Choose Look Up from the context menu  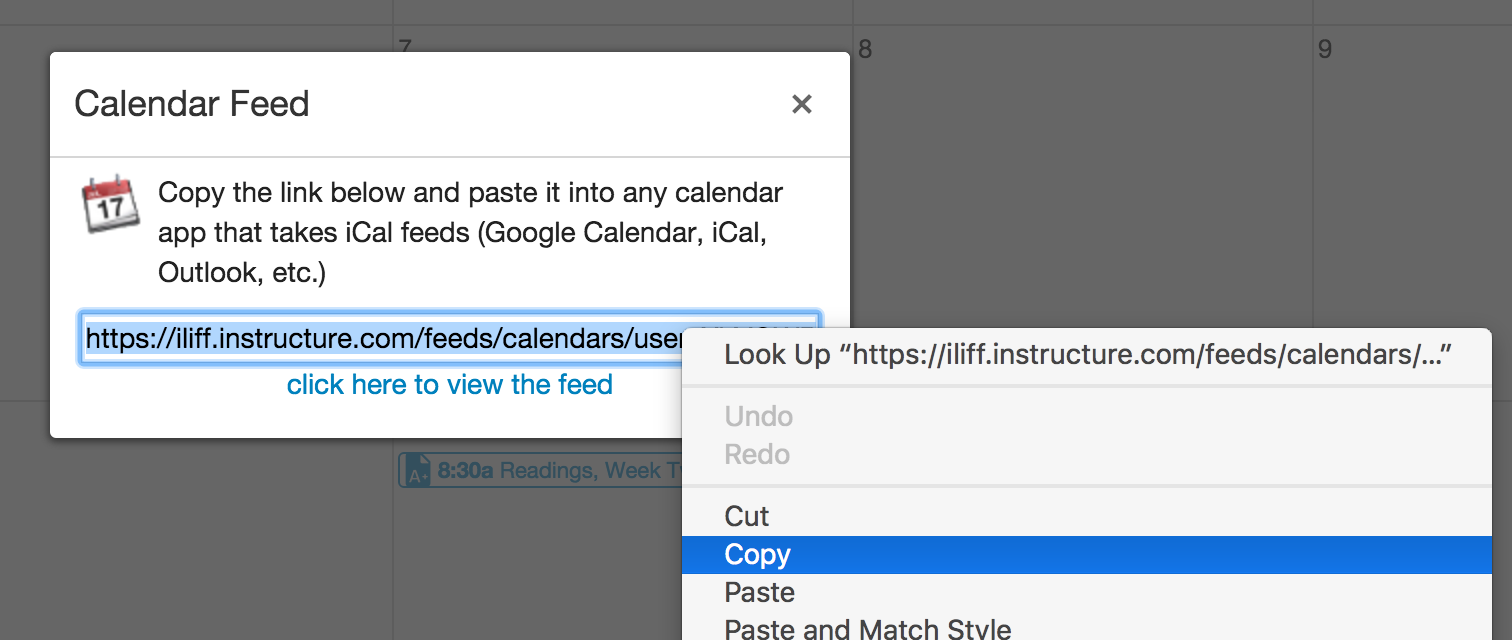coord(1086,355)
